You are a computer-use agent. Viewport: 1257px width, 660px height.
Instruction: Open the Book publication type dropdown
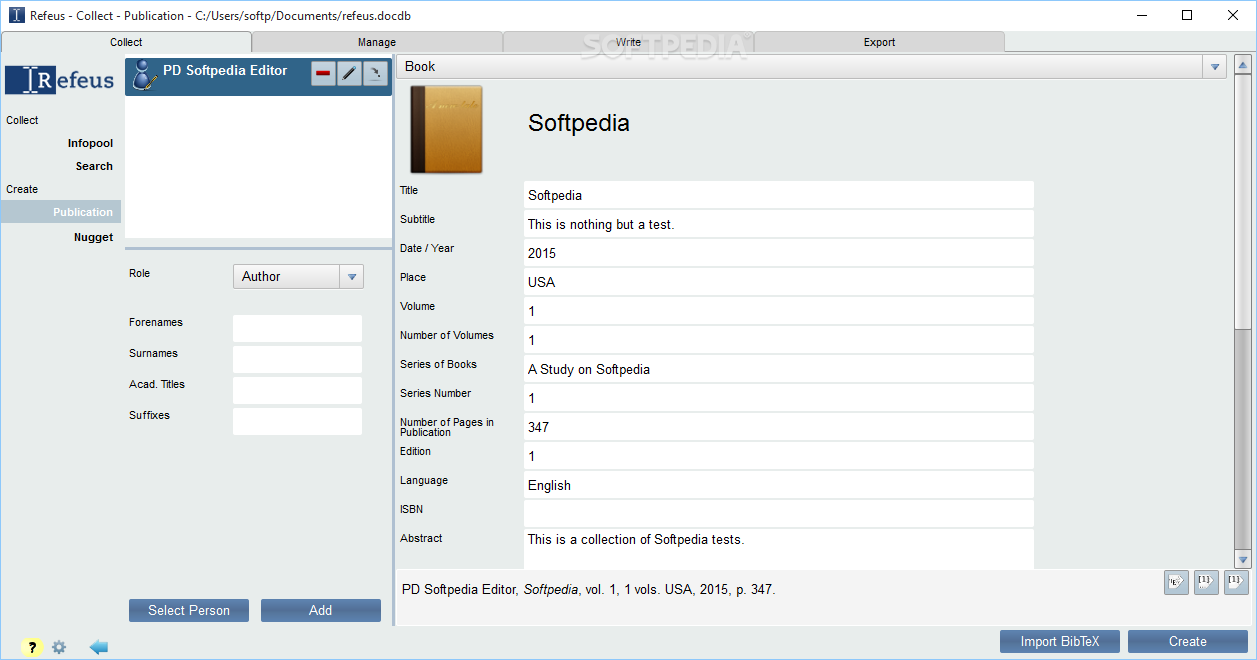coord(812,66)
